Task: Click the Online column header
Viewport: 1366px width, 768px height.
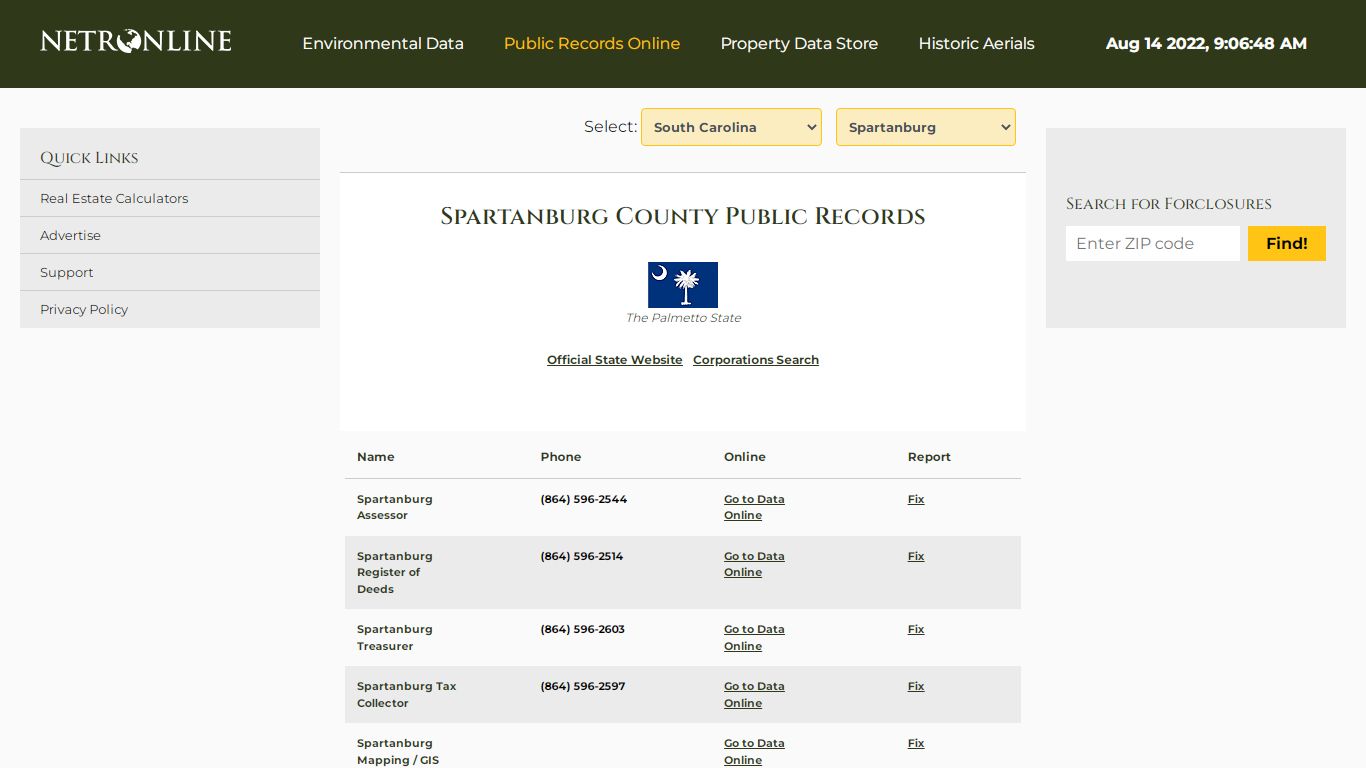Action: (x=745, y=457)
